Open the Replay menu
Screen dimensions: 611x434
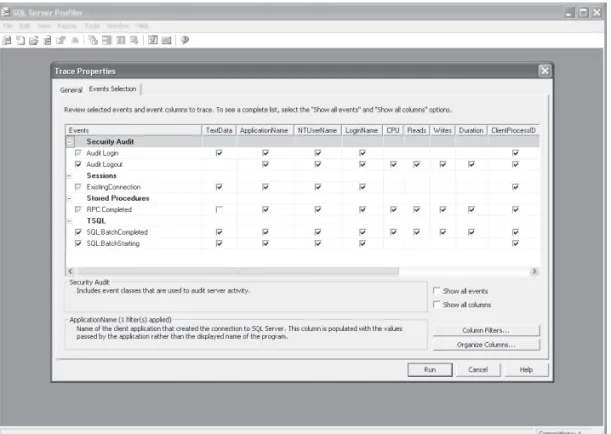[x=67, y=26]
